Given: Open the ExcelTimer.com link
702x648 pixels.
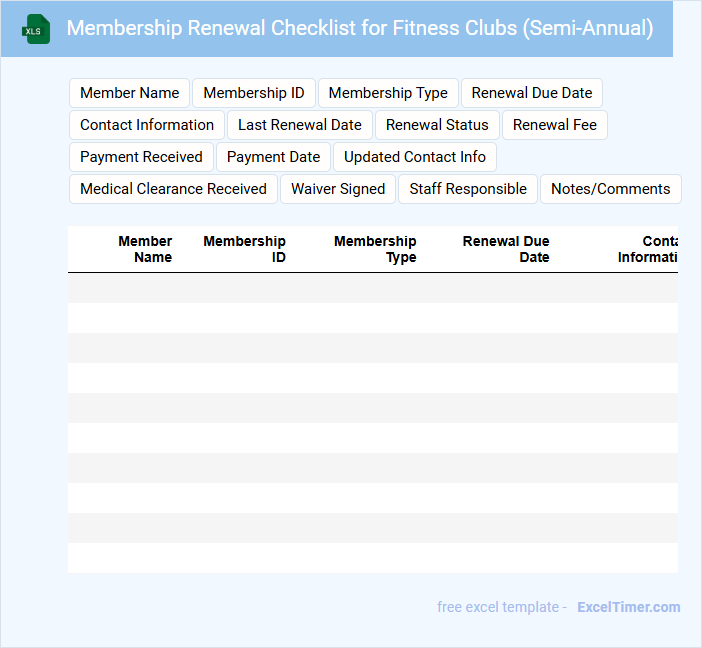Looking at the screenshot, I should [x=629, y=607].
